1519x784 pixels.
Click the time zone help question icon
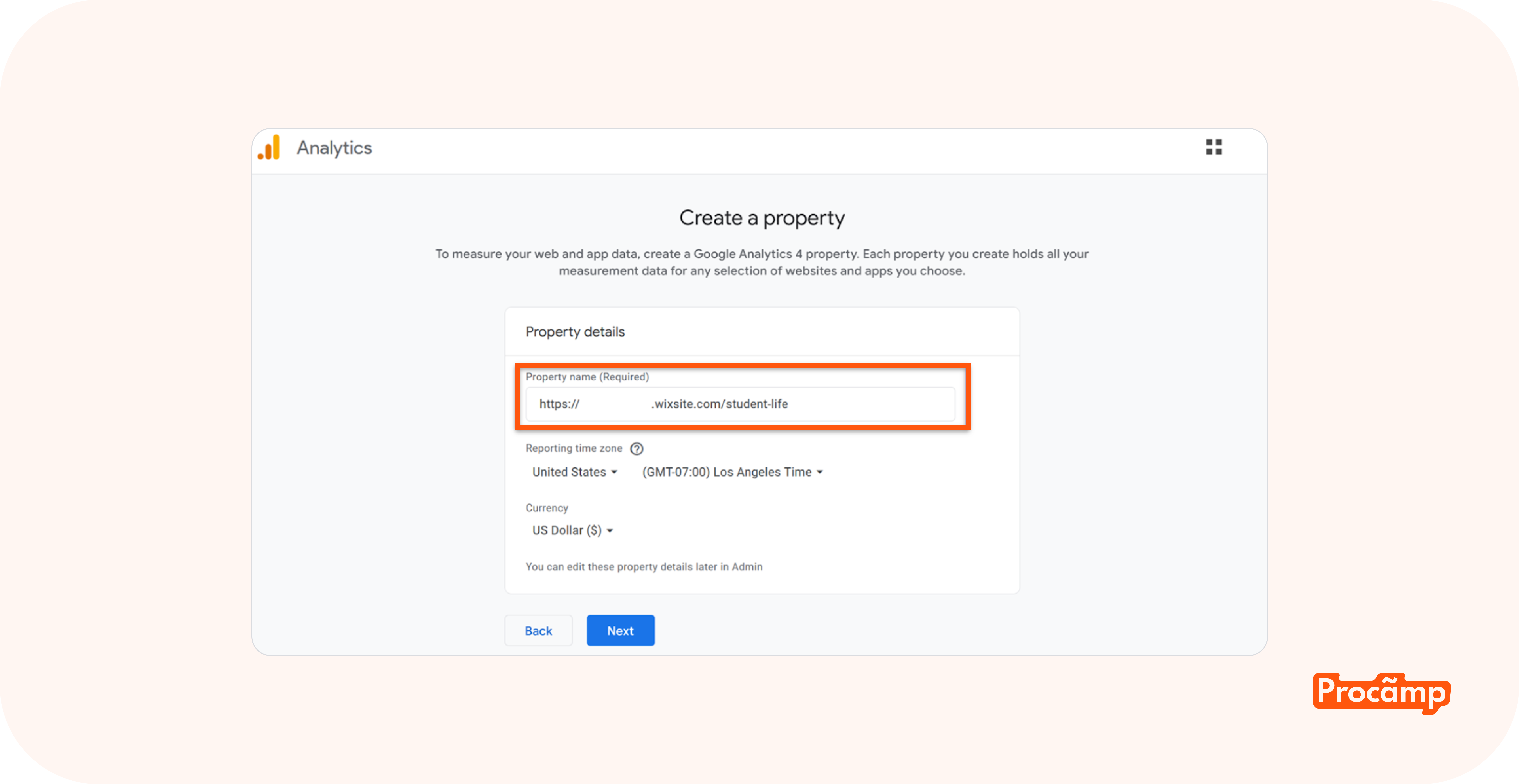coord(636,449)
